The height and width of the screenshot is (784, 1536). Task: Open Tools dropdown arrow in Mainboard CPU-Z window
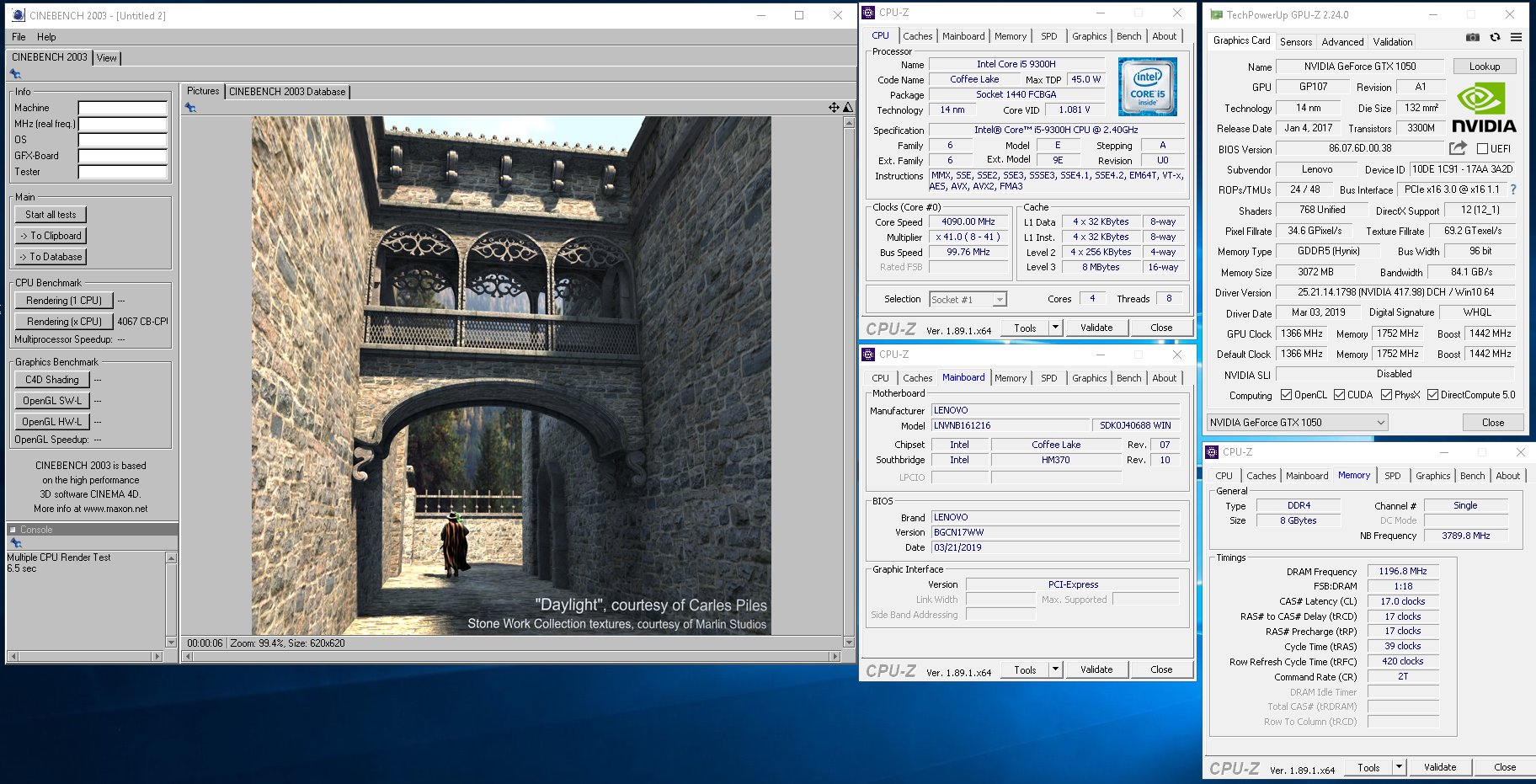click(x=1055, y=669)
